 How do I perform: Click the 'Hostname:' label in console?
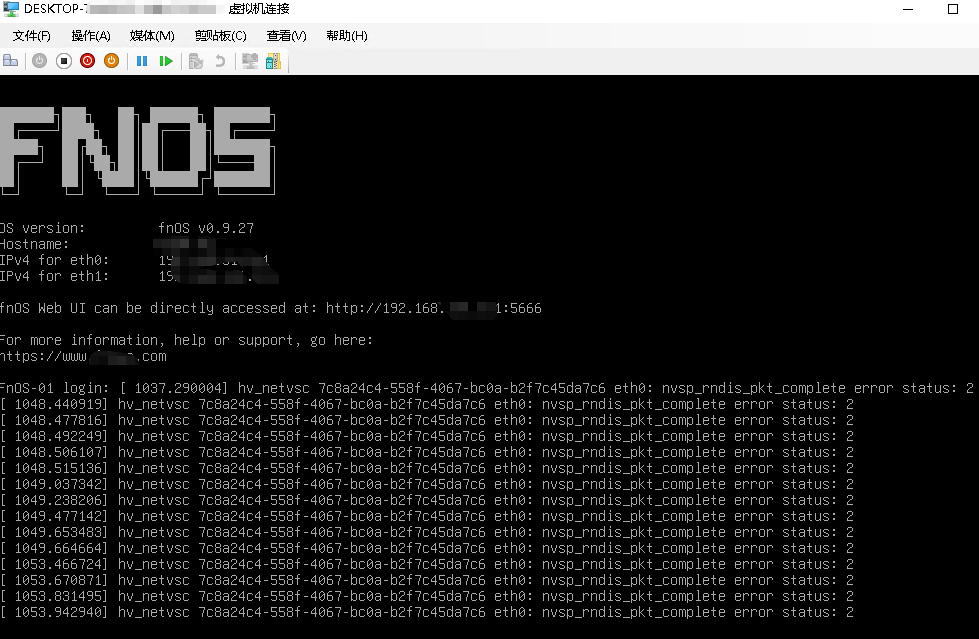click(x=34, y=244)
